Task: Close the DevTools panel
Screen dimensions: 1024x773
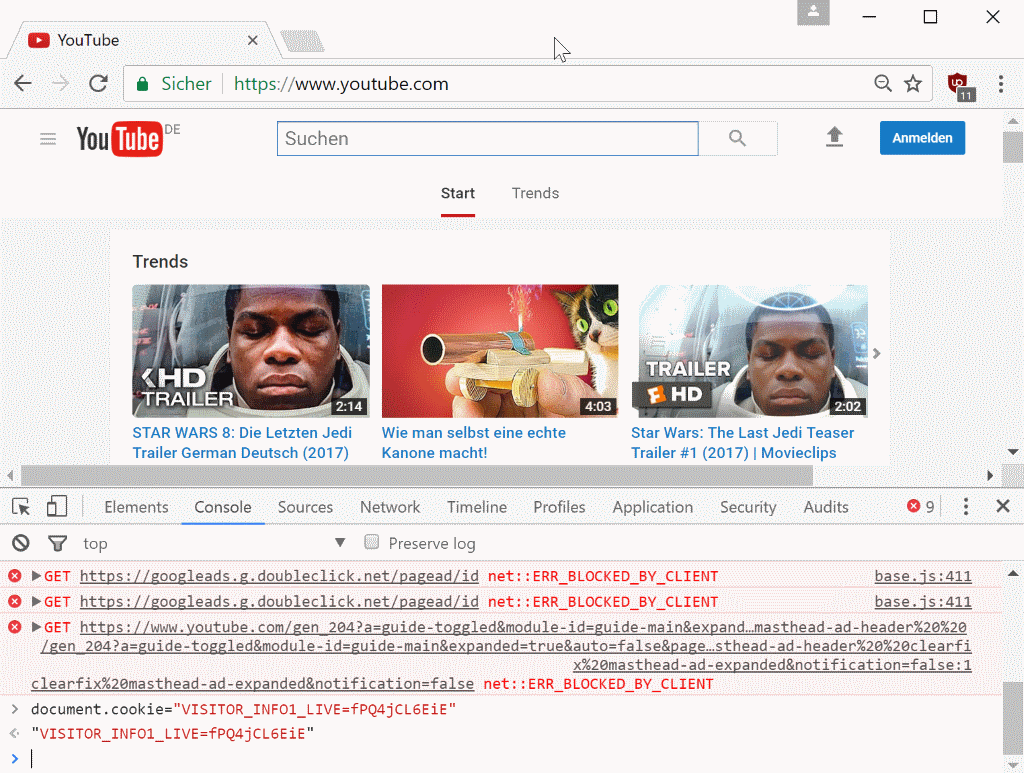Action: [x=1003, y=506]
